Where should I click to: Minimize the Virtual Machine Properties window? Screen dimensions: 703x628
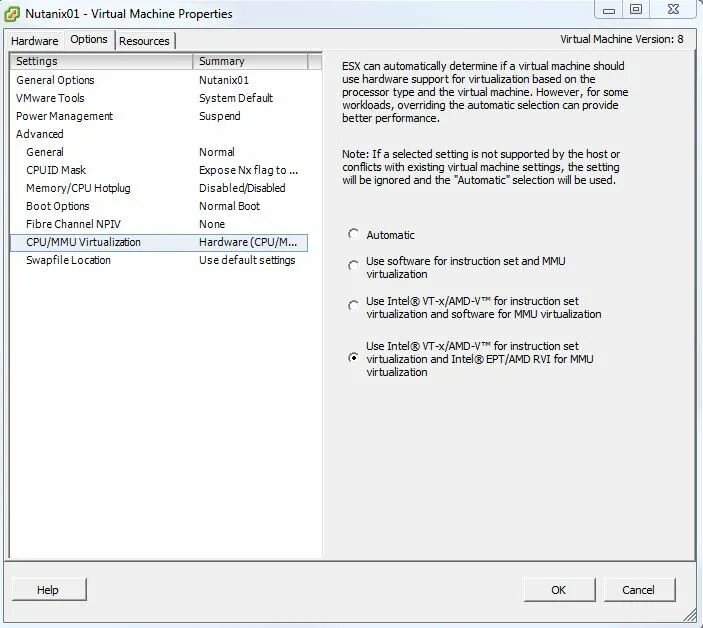coord(608,9)
